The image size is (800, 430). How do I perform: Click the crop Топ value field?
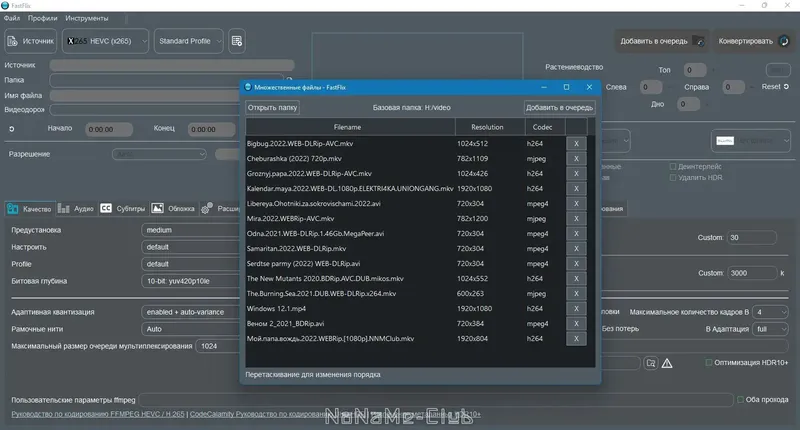pos(694,70)
